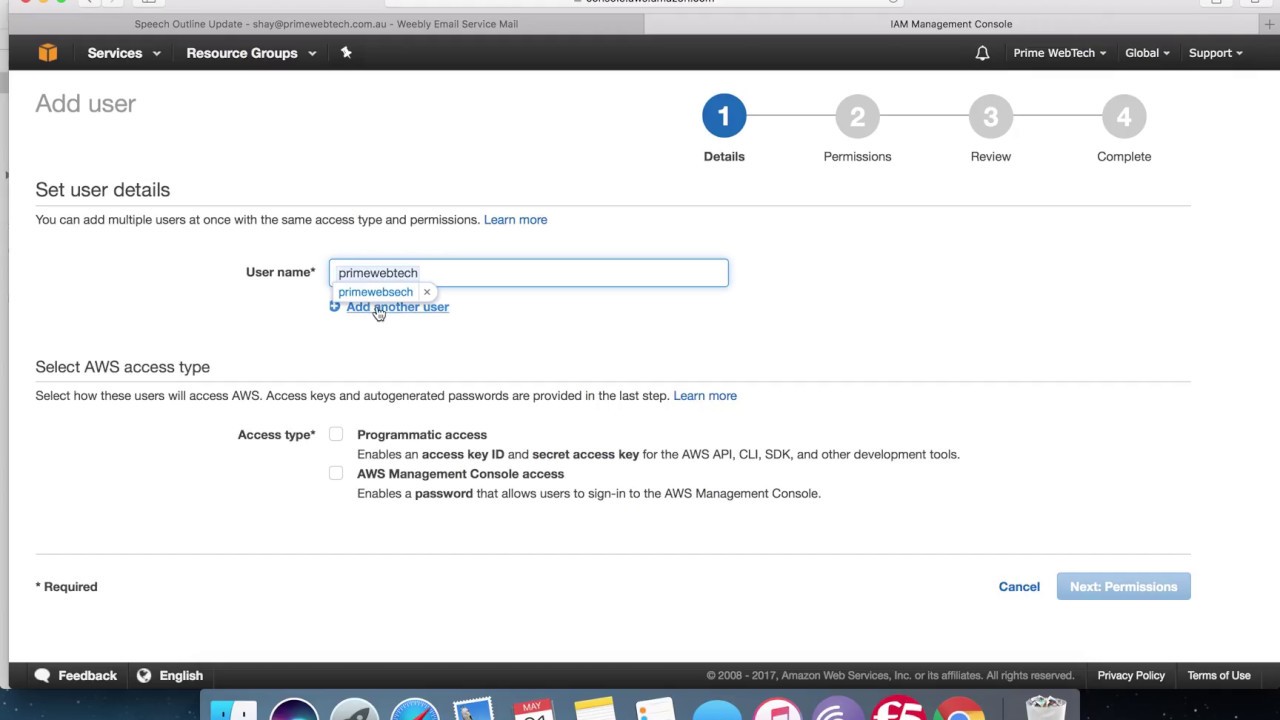
Task: Open the Prime WebTech account dropdown
Action: 1060,53
